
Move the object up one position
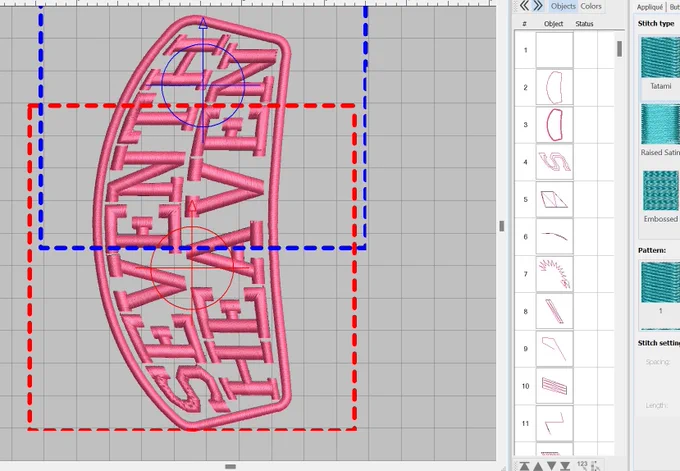538,466
